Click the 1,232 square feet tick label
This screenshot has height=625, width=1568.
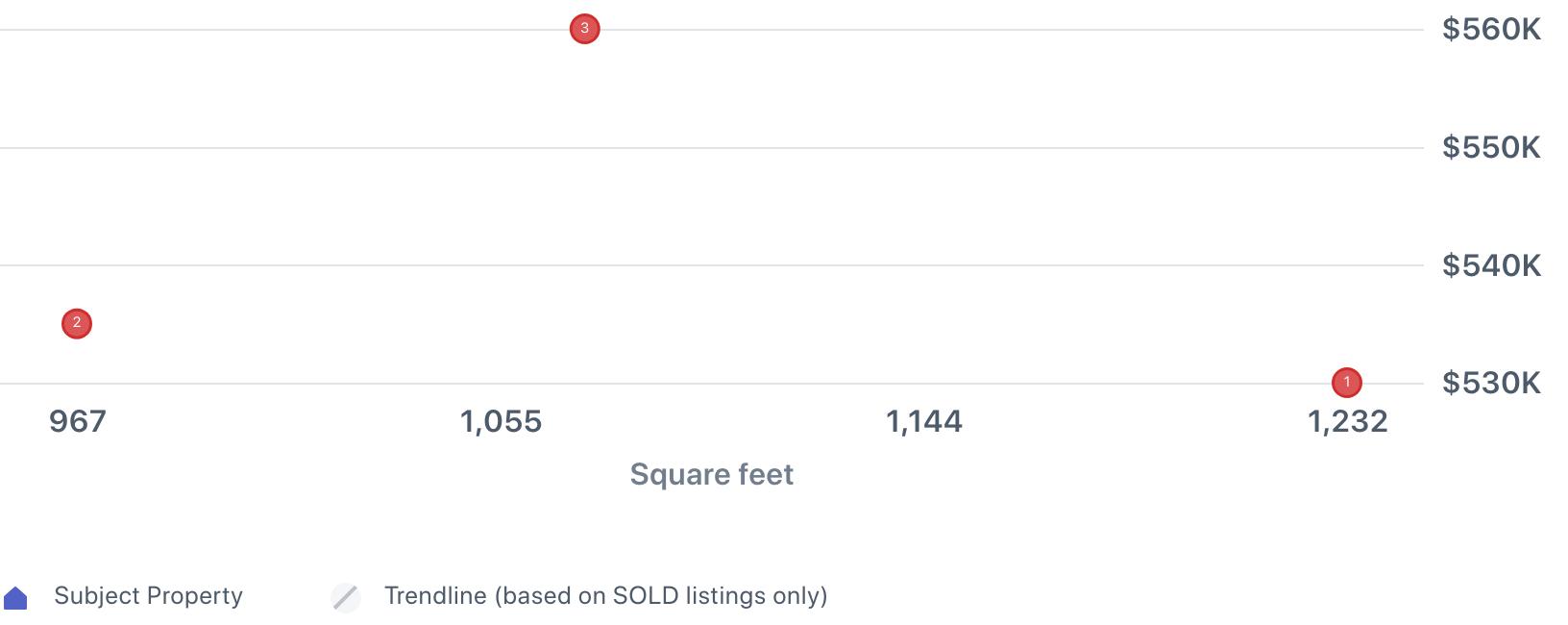[1347, 421]
